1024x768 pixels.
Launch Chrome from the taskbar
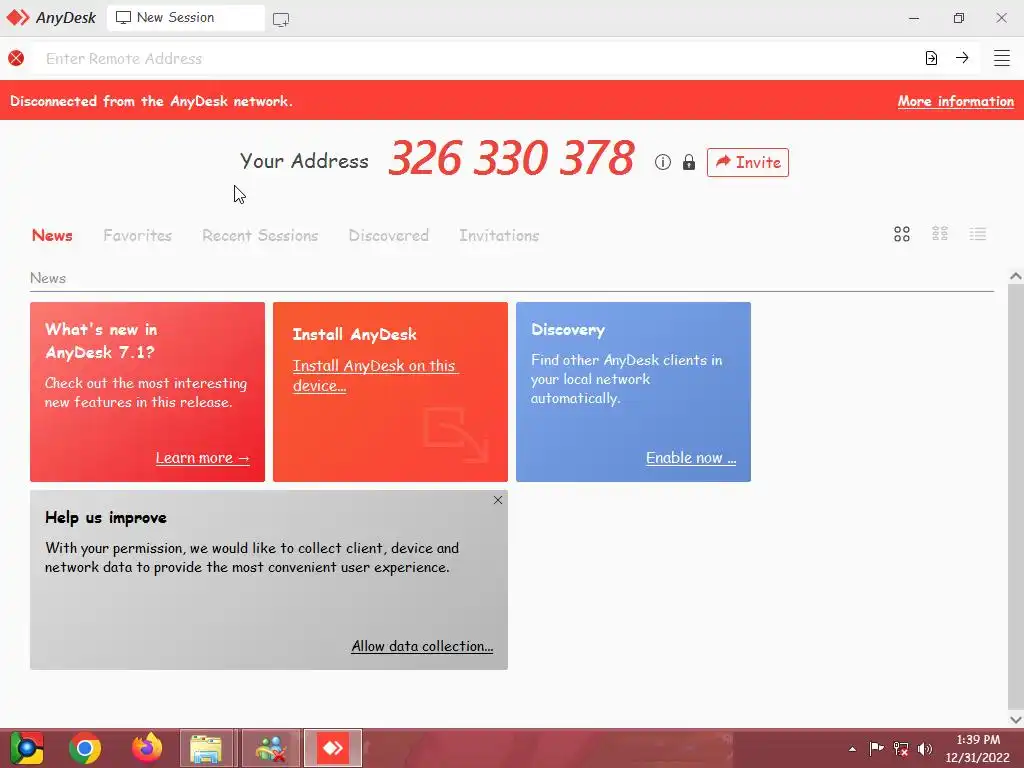[x=85, y=748]
